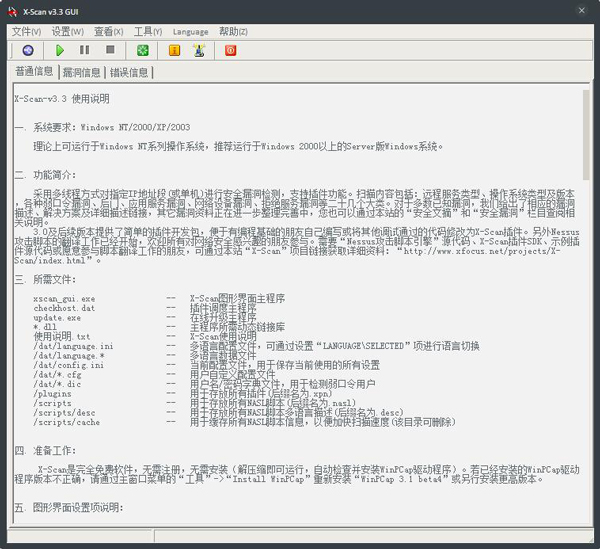The width and height of the screenshot is (600, 549).
Task: Open the 帮助 menu
Action: point(233,32)
